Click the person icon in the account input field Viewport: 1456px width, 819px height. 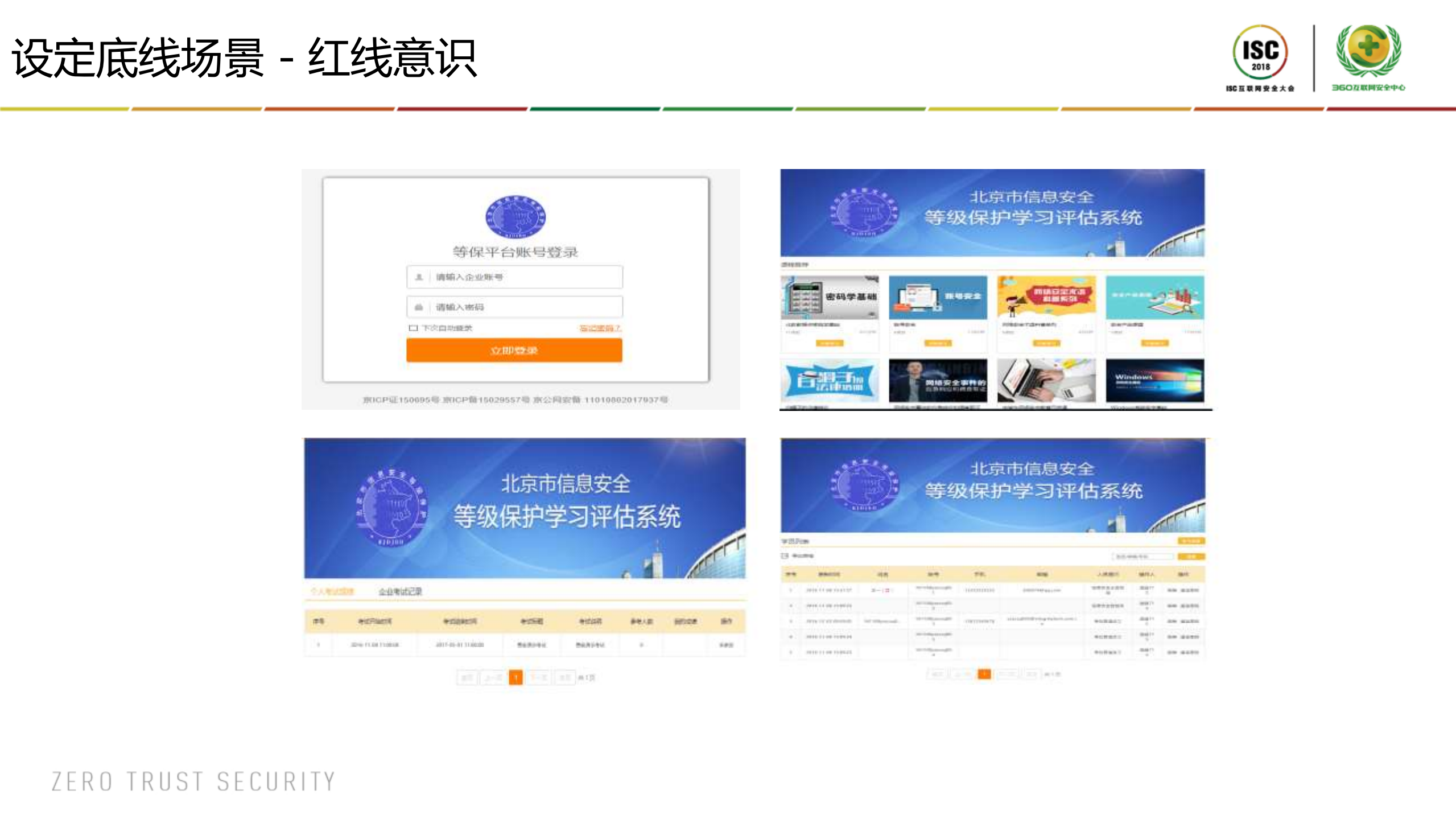point(419,277)
